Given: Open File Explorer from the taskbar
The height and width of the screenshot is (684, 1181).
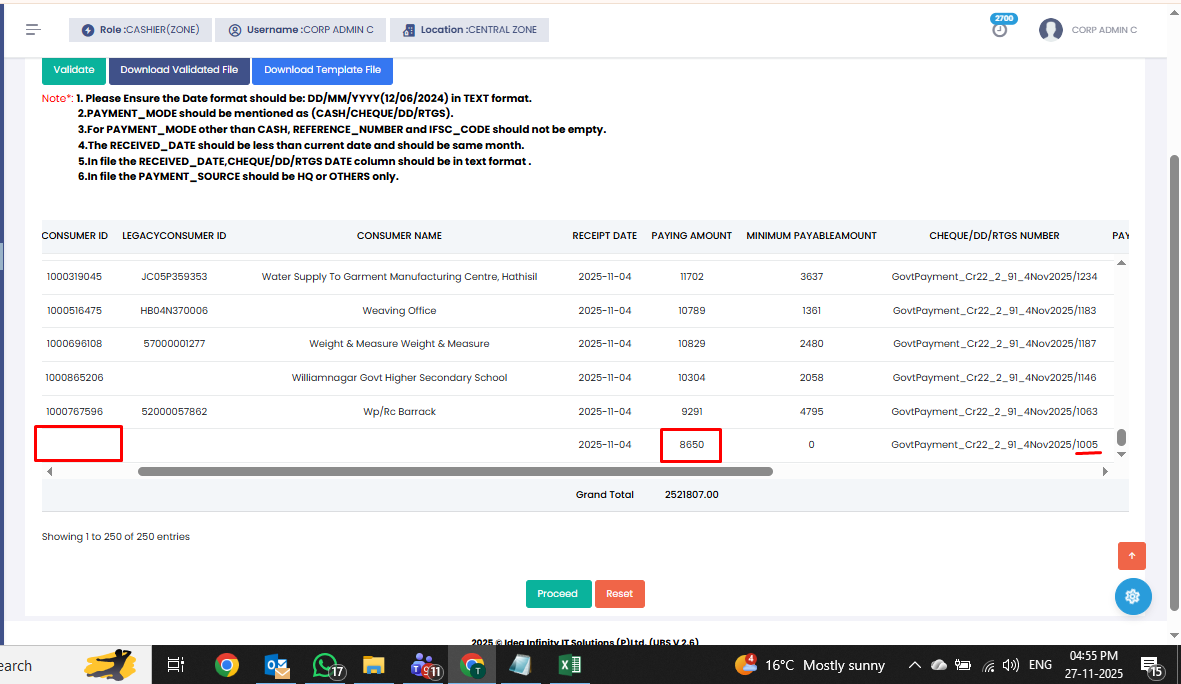Looking at the screenshot, I should pyautogui.click(x=373, y=665).
